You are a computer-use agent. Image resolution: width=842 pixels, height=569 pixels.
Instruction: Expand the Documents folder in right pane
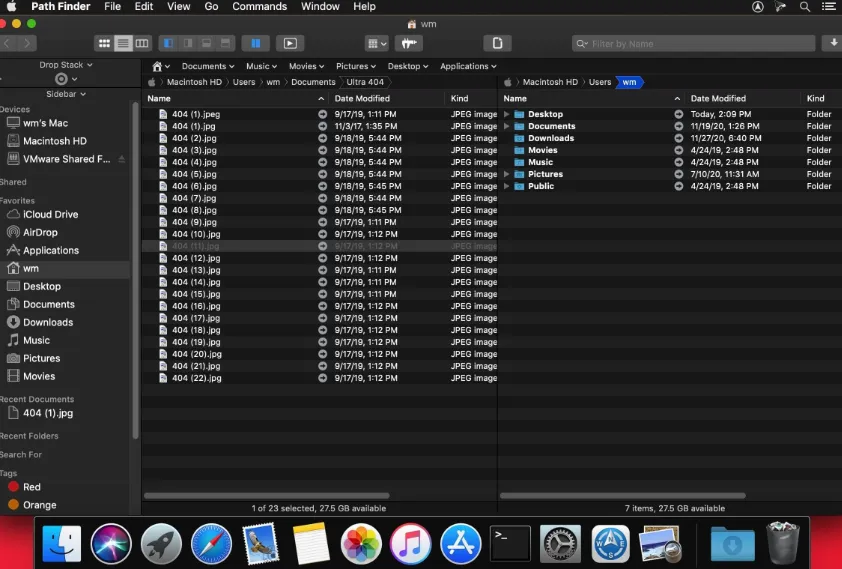pos(506,126)
